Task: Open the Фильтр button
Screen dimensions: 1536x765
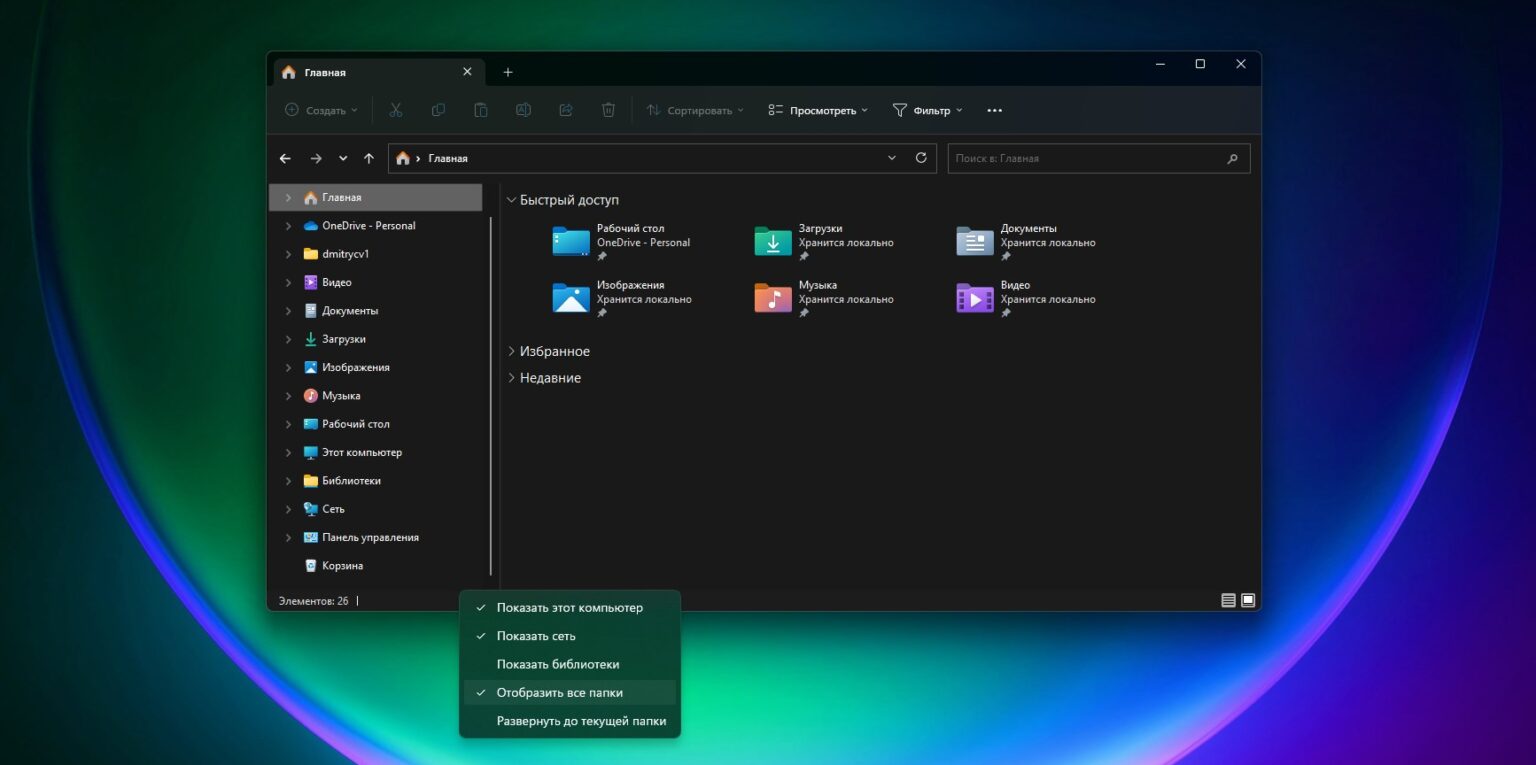Action: point(926,110)
